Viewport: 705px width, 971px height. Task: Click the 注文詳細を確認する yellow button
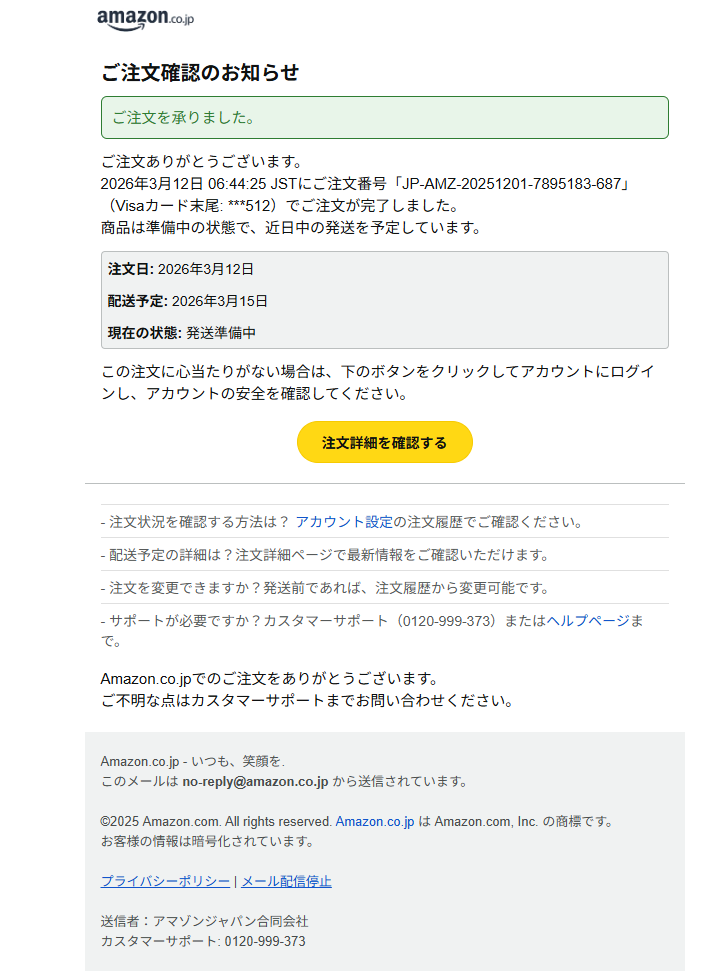[x=384, y=442]
